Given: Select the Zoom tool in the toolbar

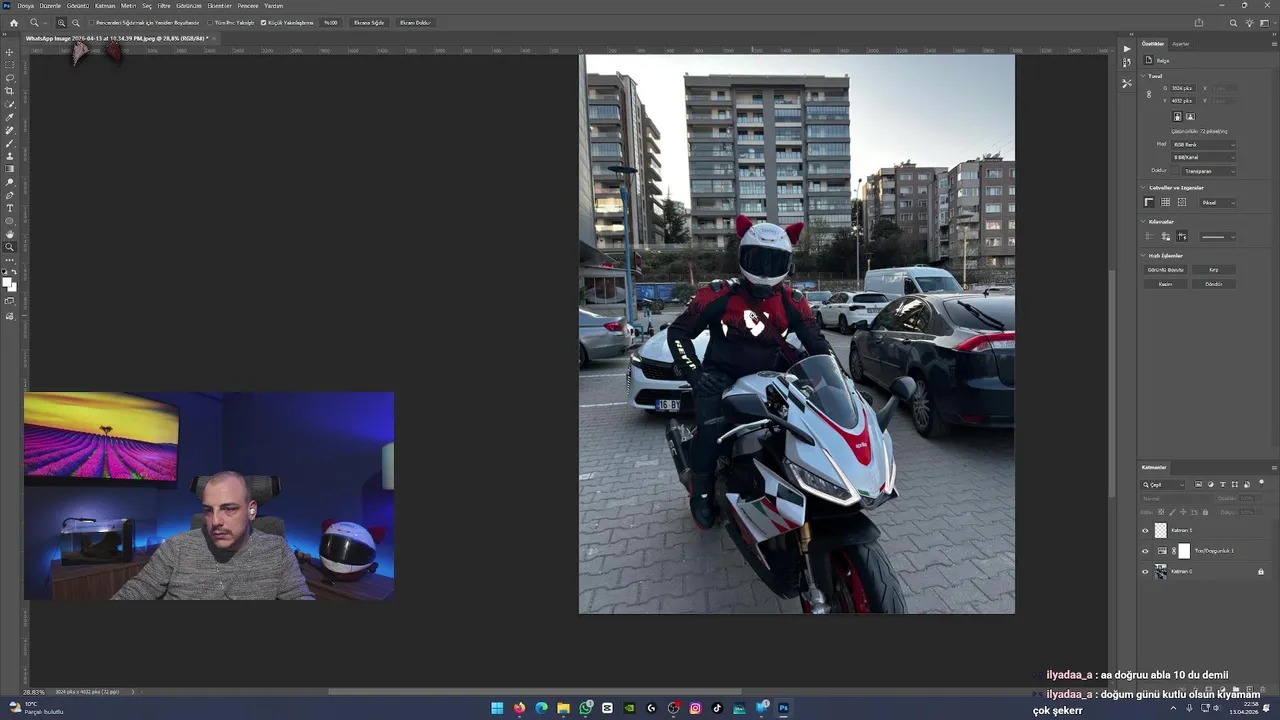Looking at the screenshot, I should click(x=10, y=247).
